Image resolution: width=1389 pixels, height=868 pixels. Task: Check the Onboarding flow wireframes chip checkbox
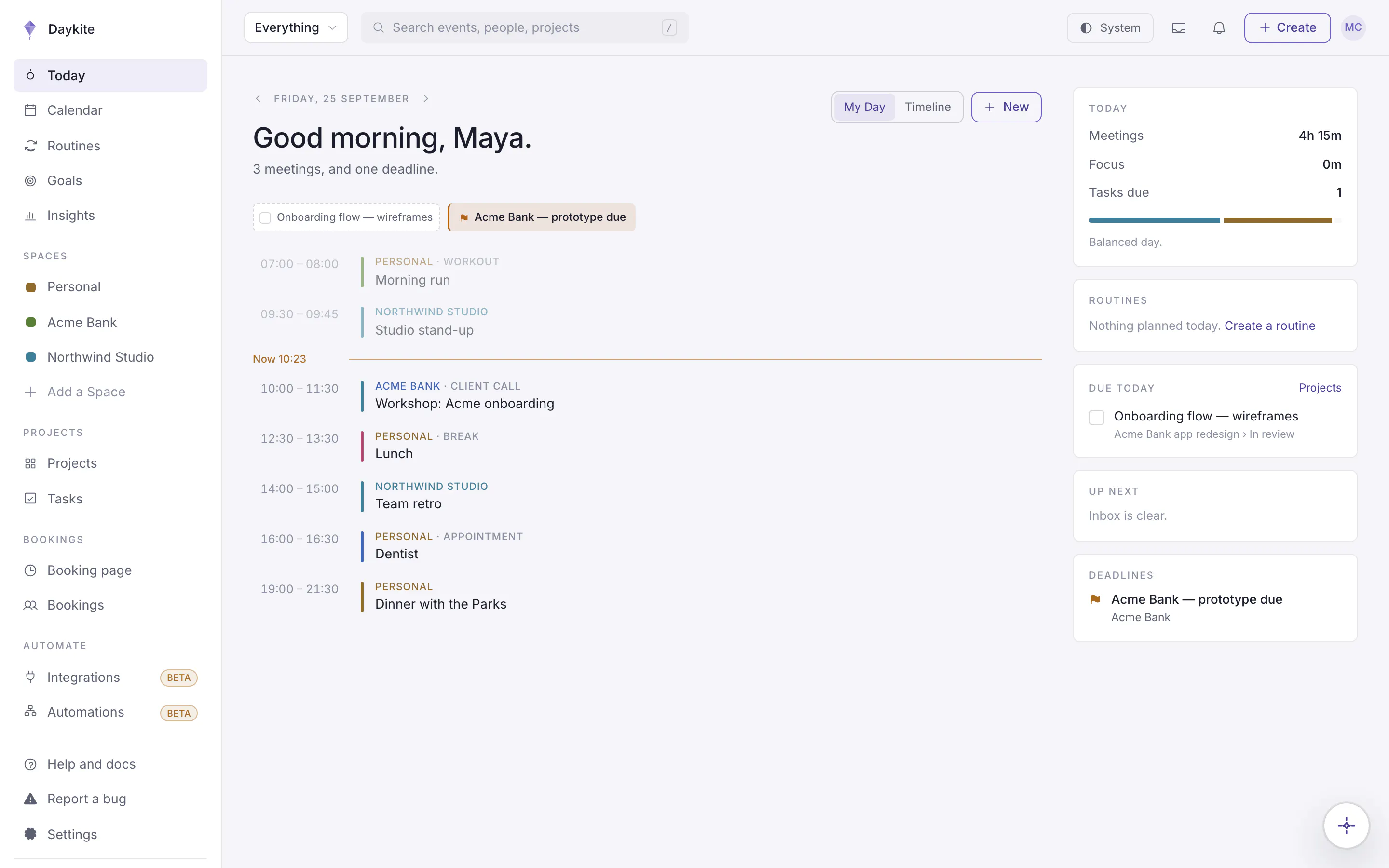[x=265, y=217]
